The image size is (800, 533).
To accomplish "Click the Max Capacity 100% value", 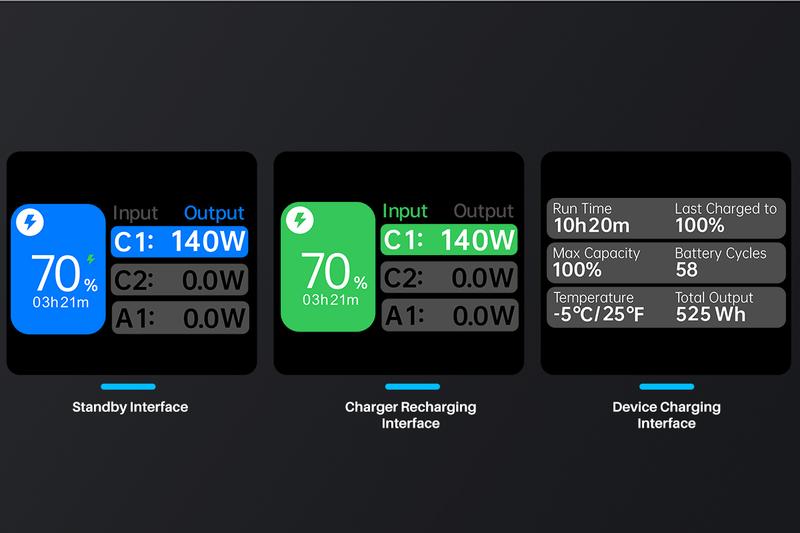I will (x=577, y=270).
